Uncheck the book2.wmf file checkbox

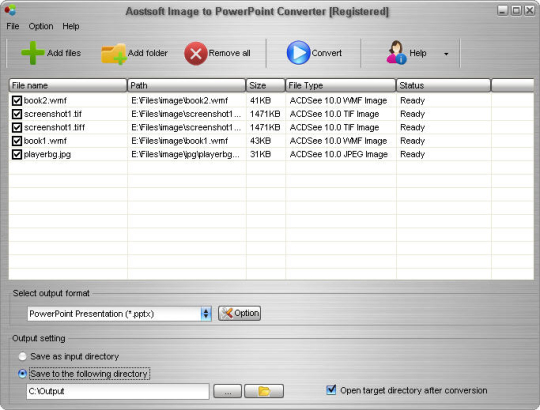click(x=17, y=101)
